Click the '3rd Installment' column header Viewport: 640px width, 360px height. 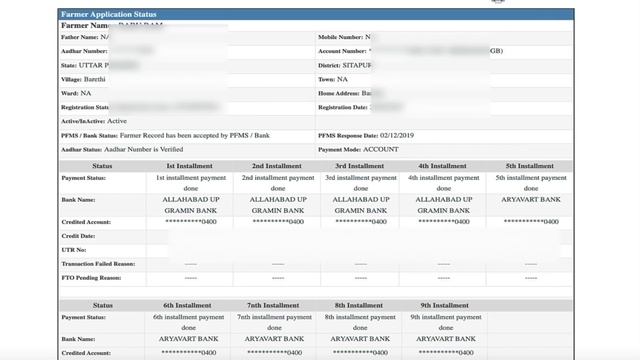(360, 166)
